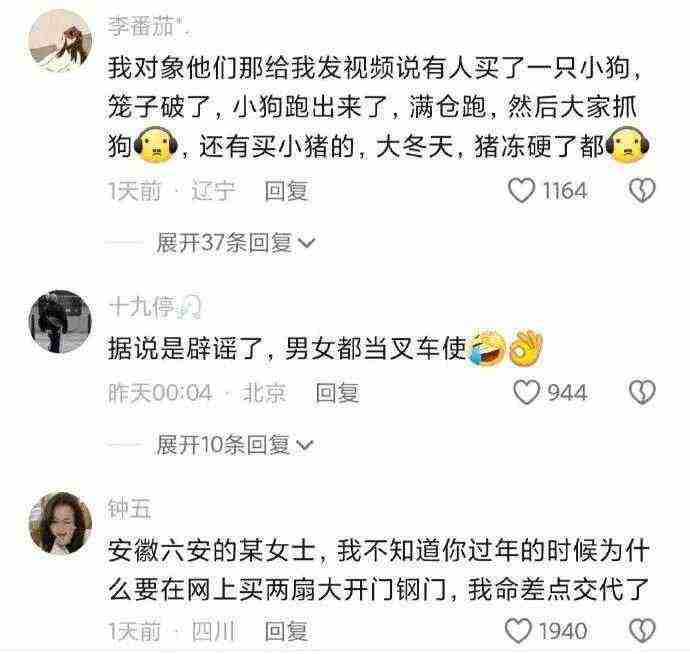Dislike 李番茄's comment with broken heart

[x=642, y=190]
